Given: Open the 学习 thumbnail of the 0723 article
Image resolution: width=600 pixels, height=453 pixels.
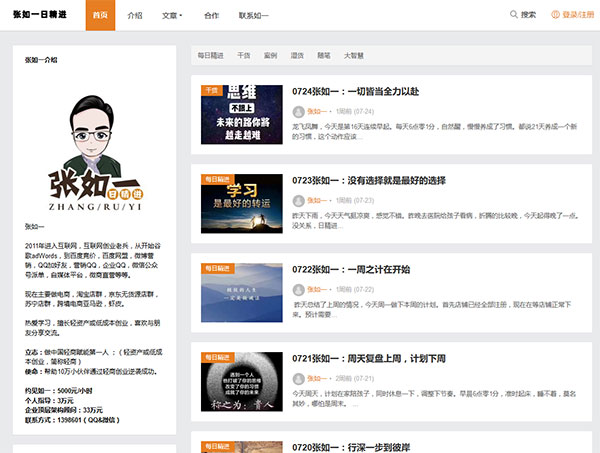Looking at the screenshot, I should tap(242, 204).
